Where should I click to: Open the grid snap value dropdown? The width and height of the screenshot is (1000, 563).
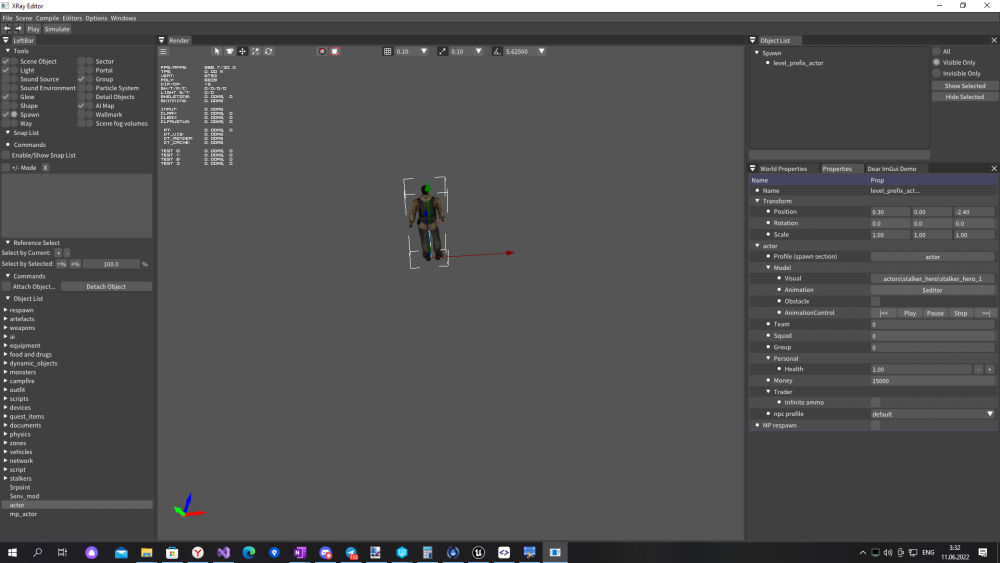click(423, 52)
